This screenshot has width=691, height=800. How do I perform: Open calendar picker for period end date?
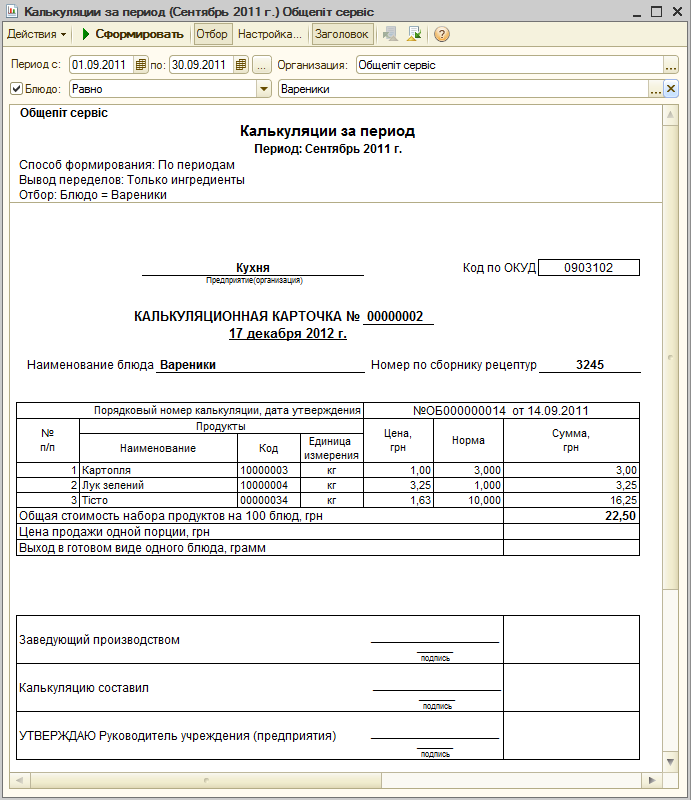tap(241, 65)
